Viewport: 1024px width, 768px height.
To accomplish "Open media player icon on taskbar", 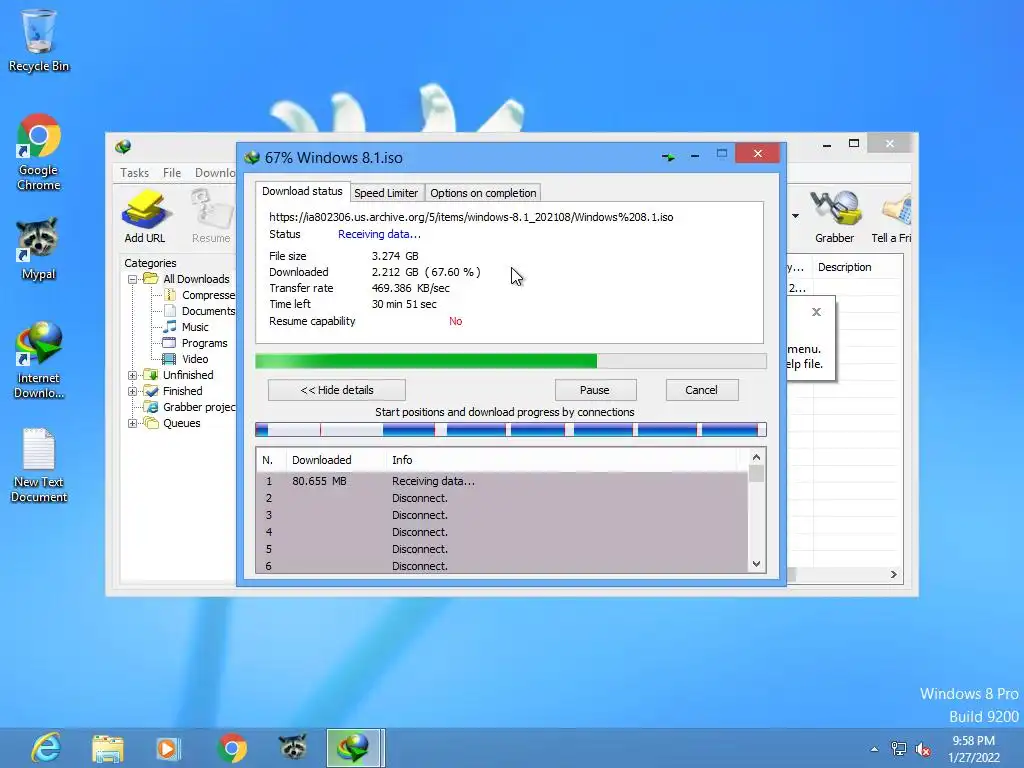I will pos(168,748).
